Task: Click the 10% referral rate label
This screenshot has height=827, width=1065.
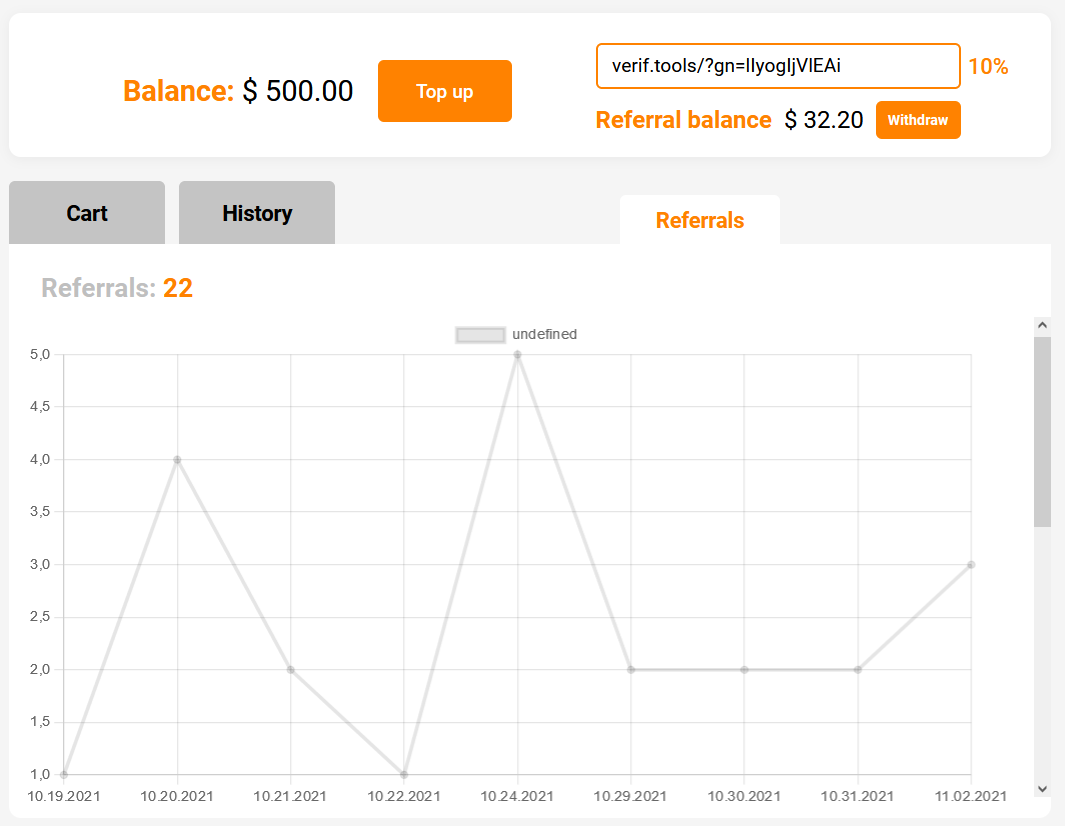Action: pos(988,67)
